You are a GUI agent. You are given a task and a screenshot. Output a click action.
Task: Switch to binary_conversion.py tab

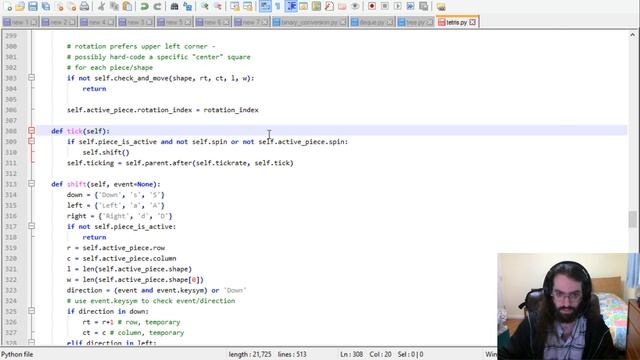[x=309, y=22]
